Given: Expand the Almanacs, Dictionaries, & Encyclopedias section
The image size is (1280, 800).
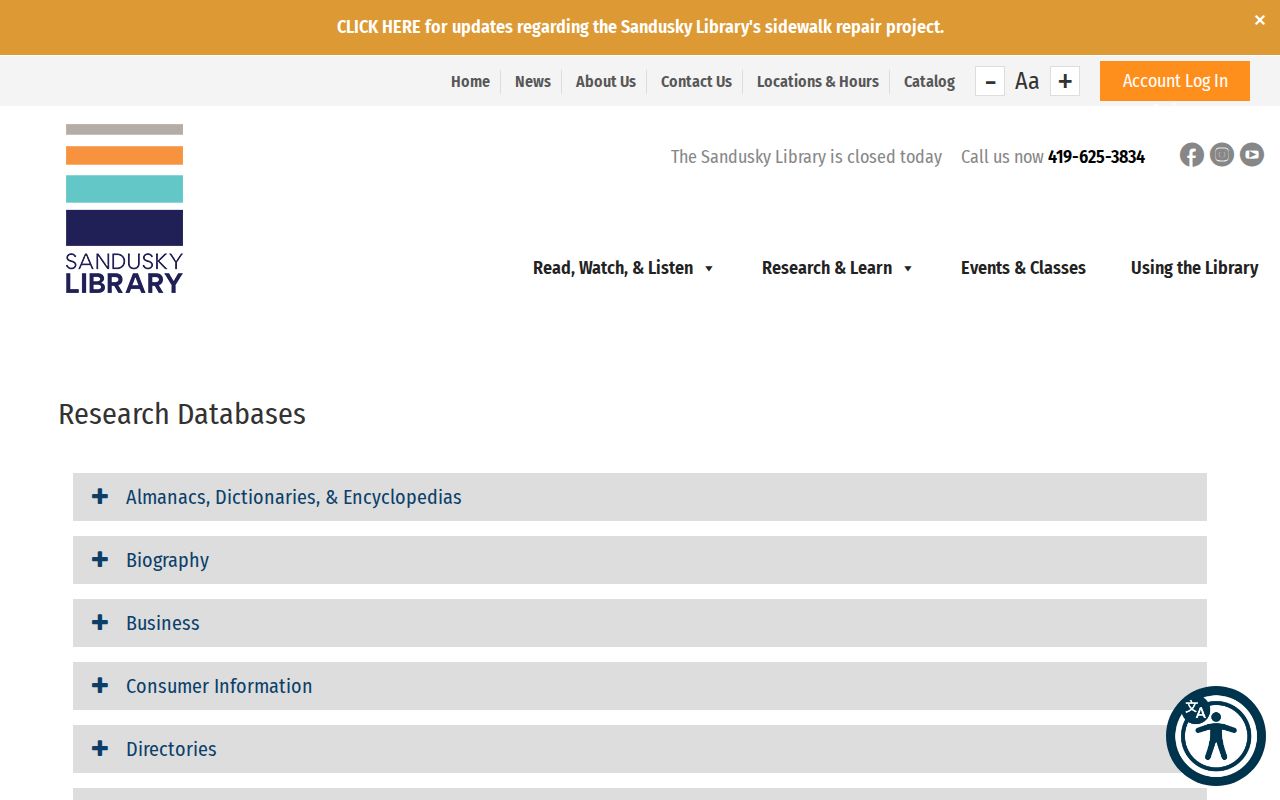Looking at the screenshot, I should point(640,497).
